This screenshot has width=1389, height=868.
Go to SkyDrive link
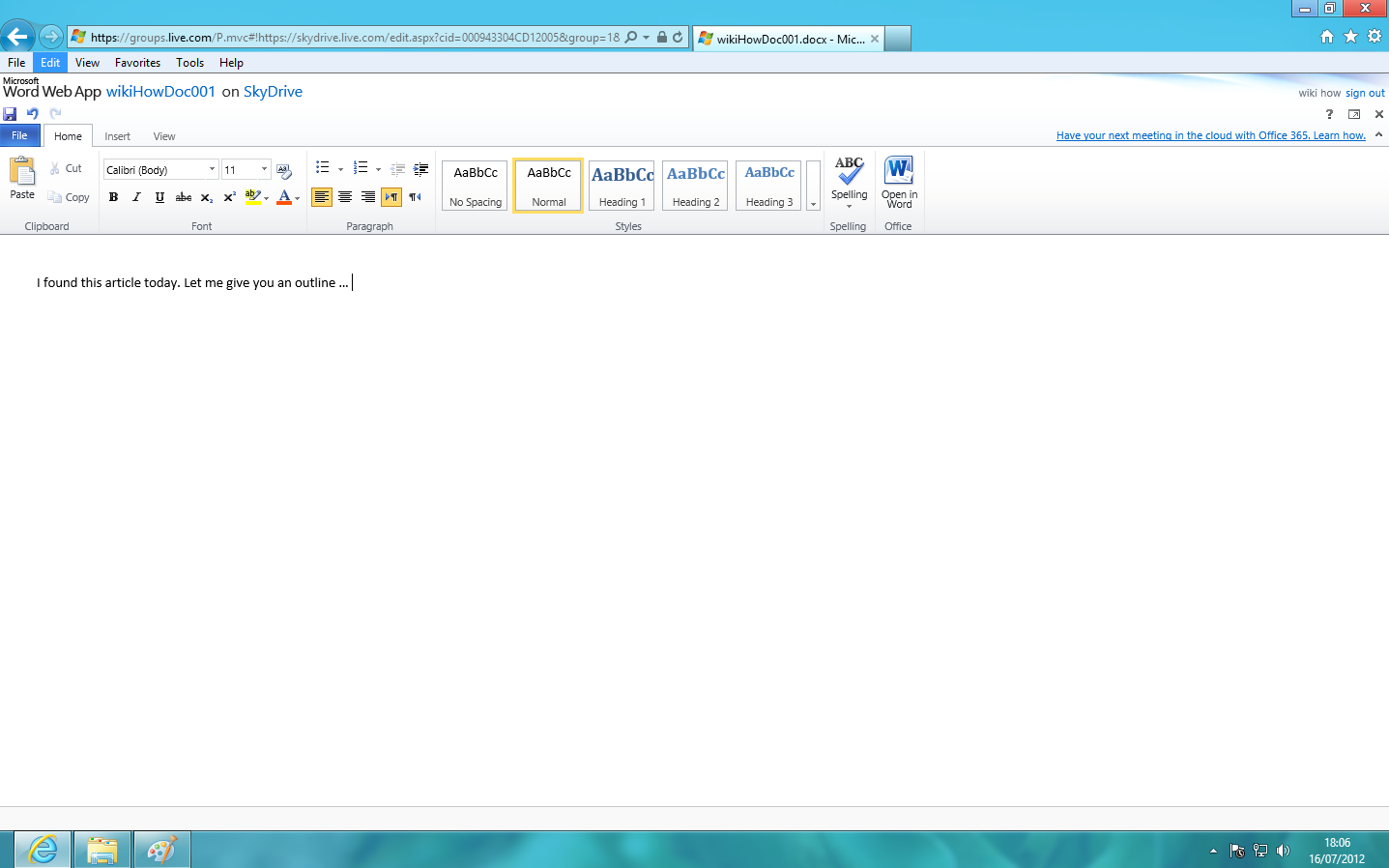[x=273, y=92]
